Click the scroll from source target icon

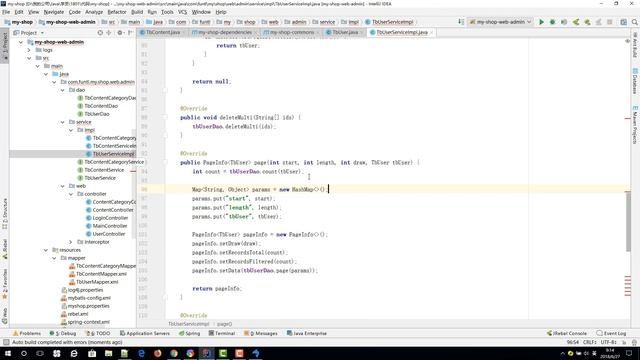tap(100, 33)
